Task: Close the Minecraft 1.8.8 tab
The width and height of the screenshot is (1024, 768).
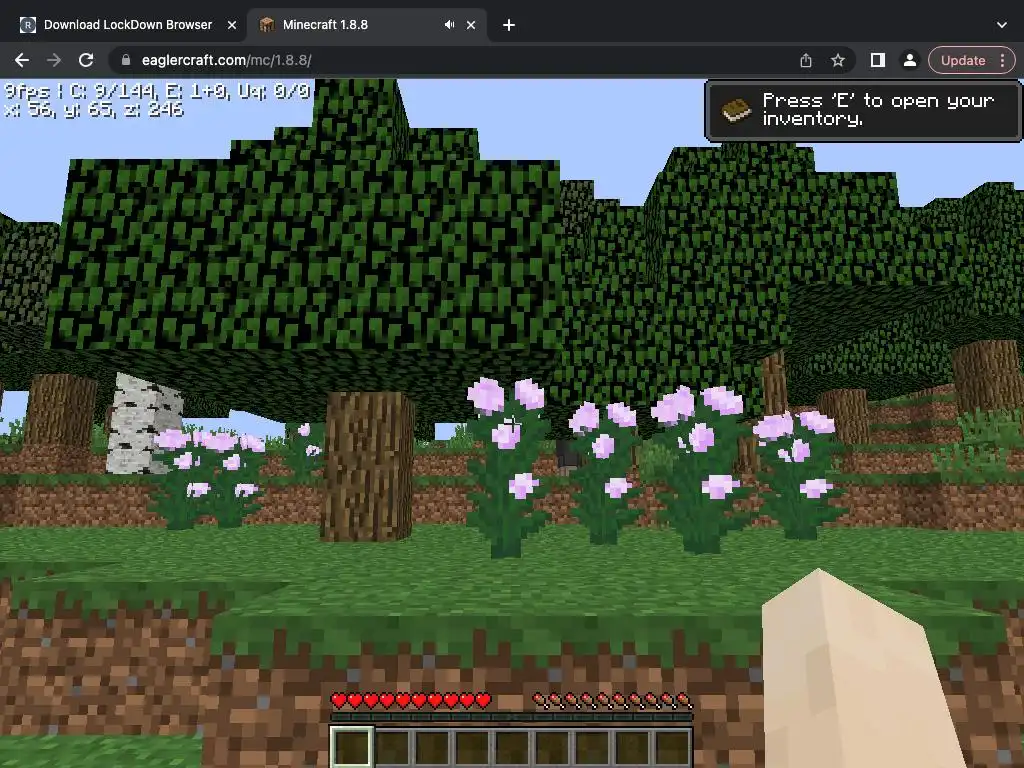Action: pyautogui.click(x=471, y=25)
